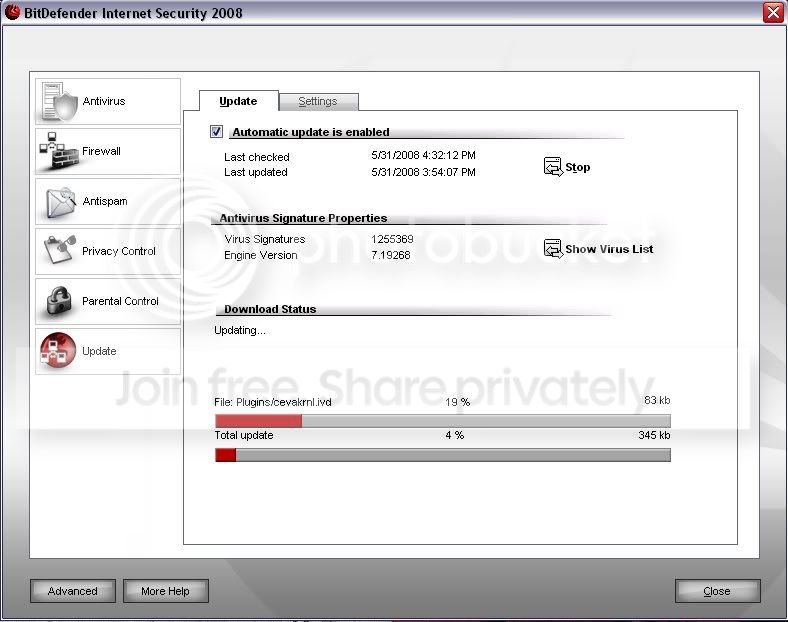
Task: Switch to the Settings tab
Action: tap(318, 101)
